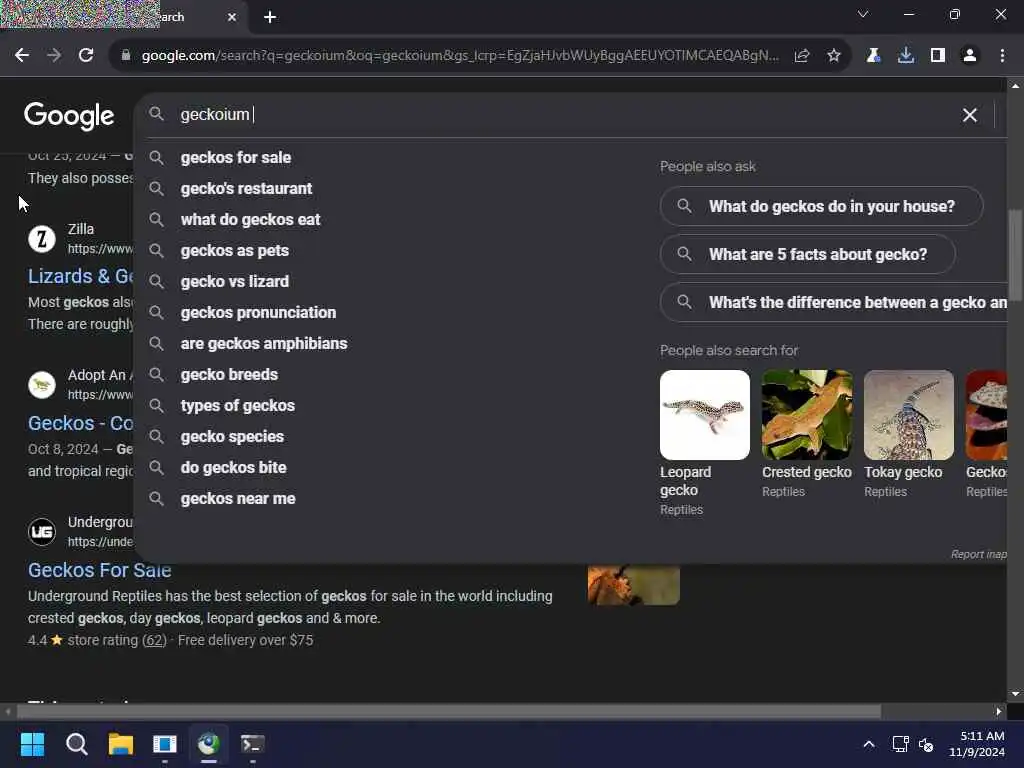Click the URL address bar
Viewport: 1024px width, 768px height.
tap(460, 56)
